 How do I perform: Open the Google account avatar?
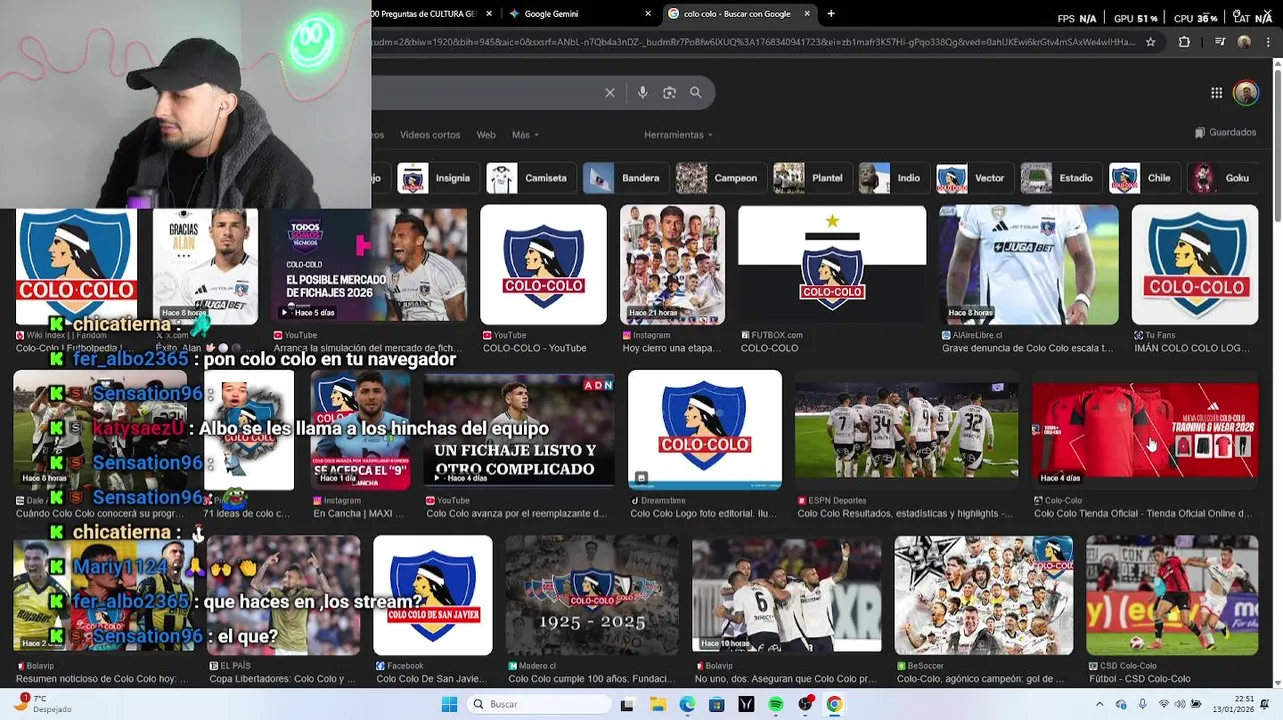tap(1246, 93)
